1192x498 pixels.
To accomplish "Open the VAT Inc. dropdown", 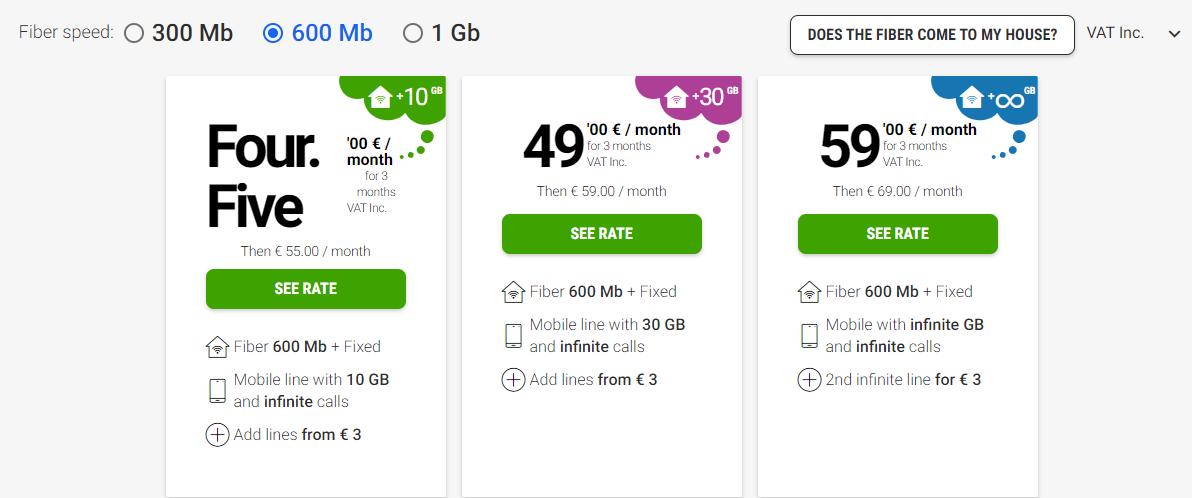I will tap(1133, 33).
